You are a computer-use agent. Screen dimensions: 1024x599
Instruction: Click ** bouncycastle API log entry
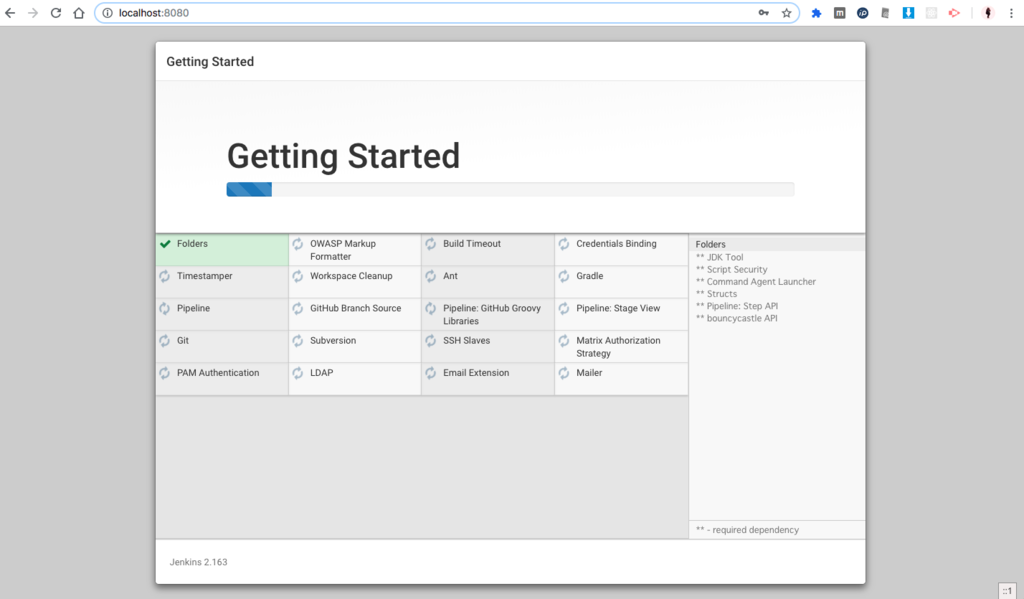pos(737,319)
